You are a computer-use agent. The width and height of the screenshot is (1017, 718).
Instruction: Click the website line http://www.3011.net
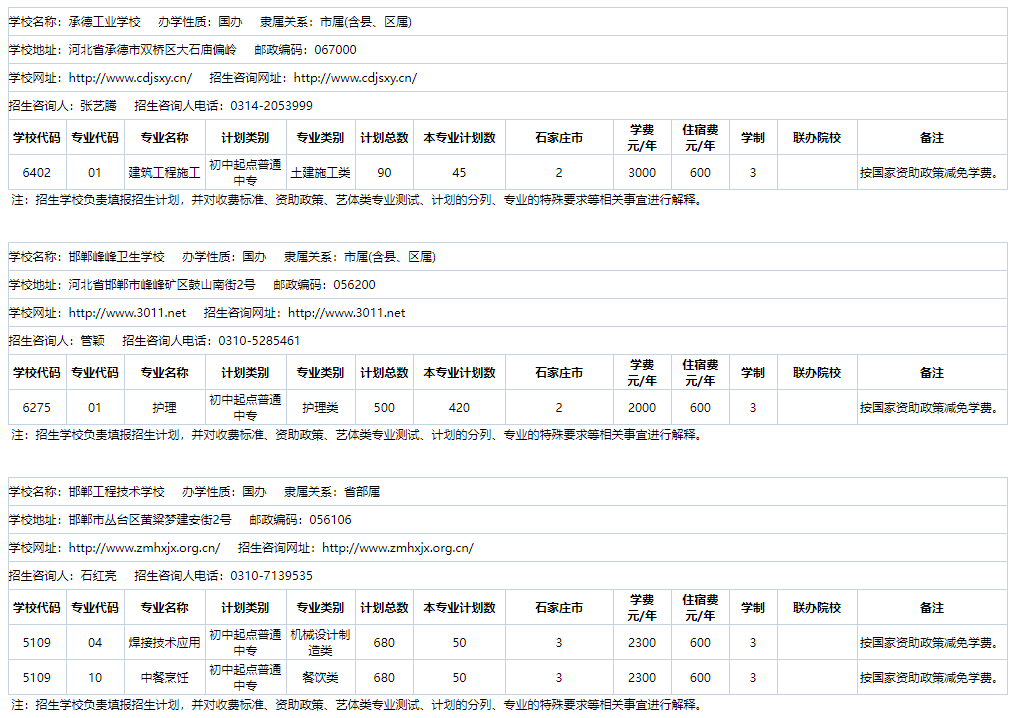[508, 313]
